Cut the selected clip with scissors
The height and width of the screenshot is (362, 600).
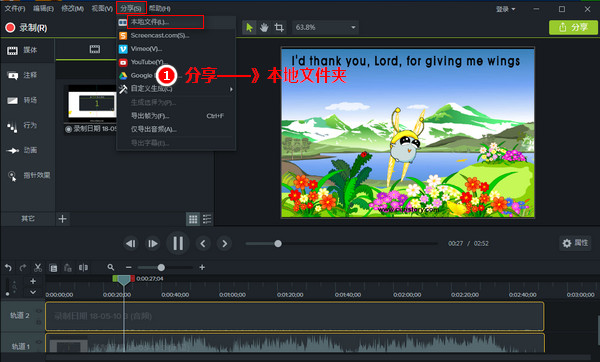[x=38, y=267]
